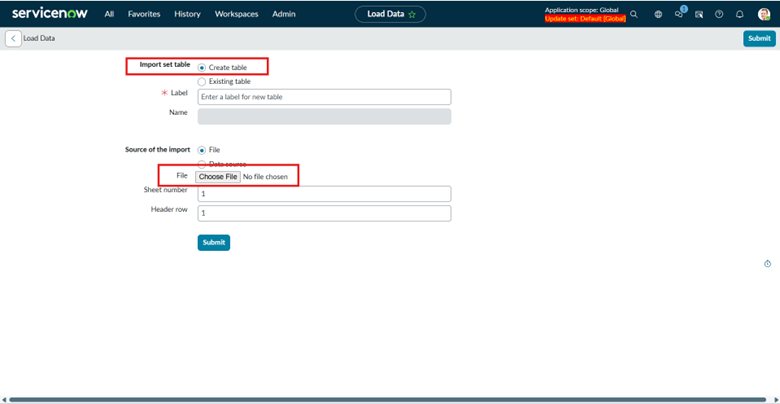780x404 pixels.
Task: Open the chat conversations icon with badge
Action: coord(679,13)
